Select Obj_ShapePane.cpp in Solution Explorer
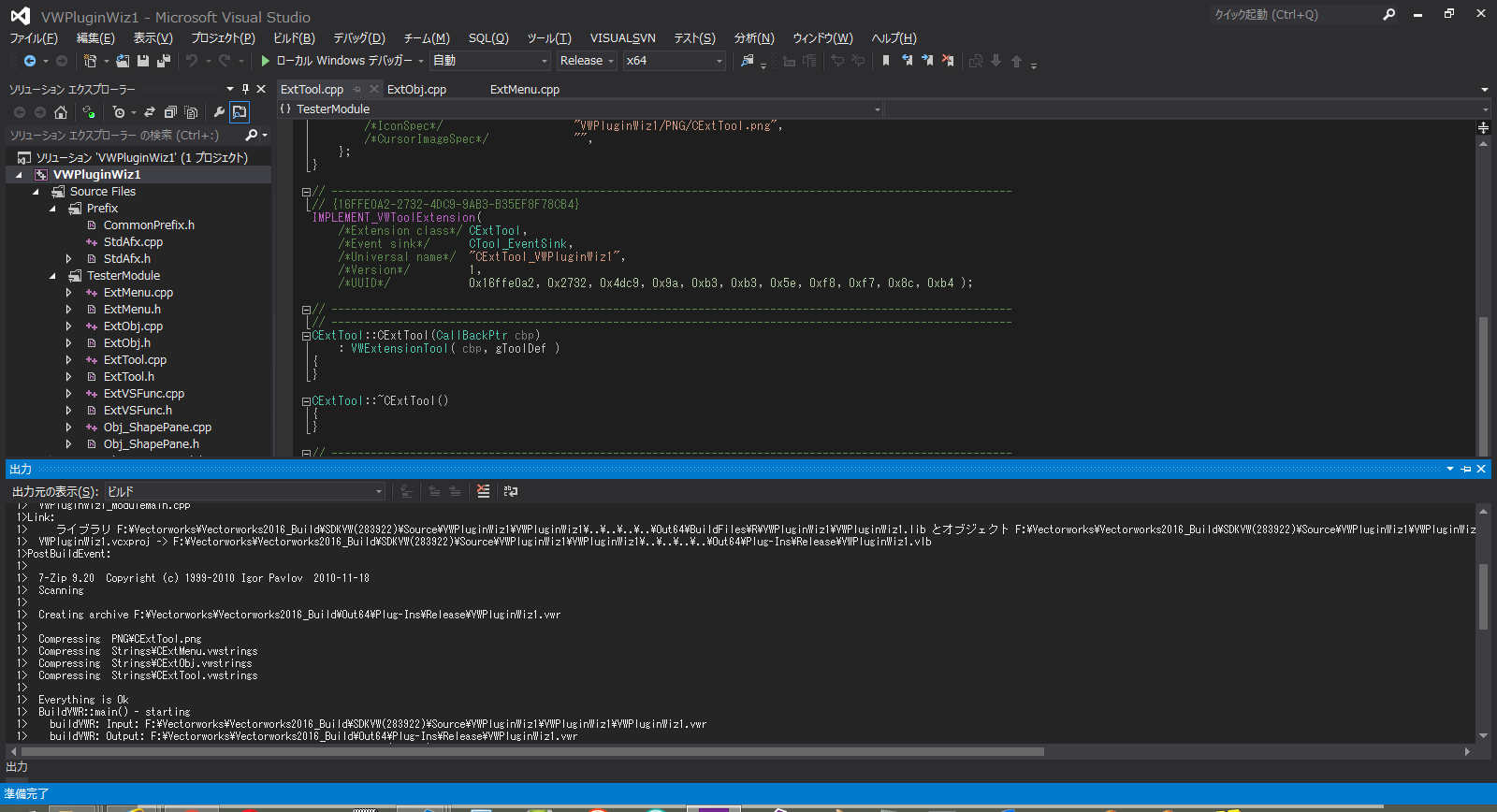The height and width of the screenshot is (812, 1497). click(x=157, y=428)
